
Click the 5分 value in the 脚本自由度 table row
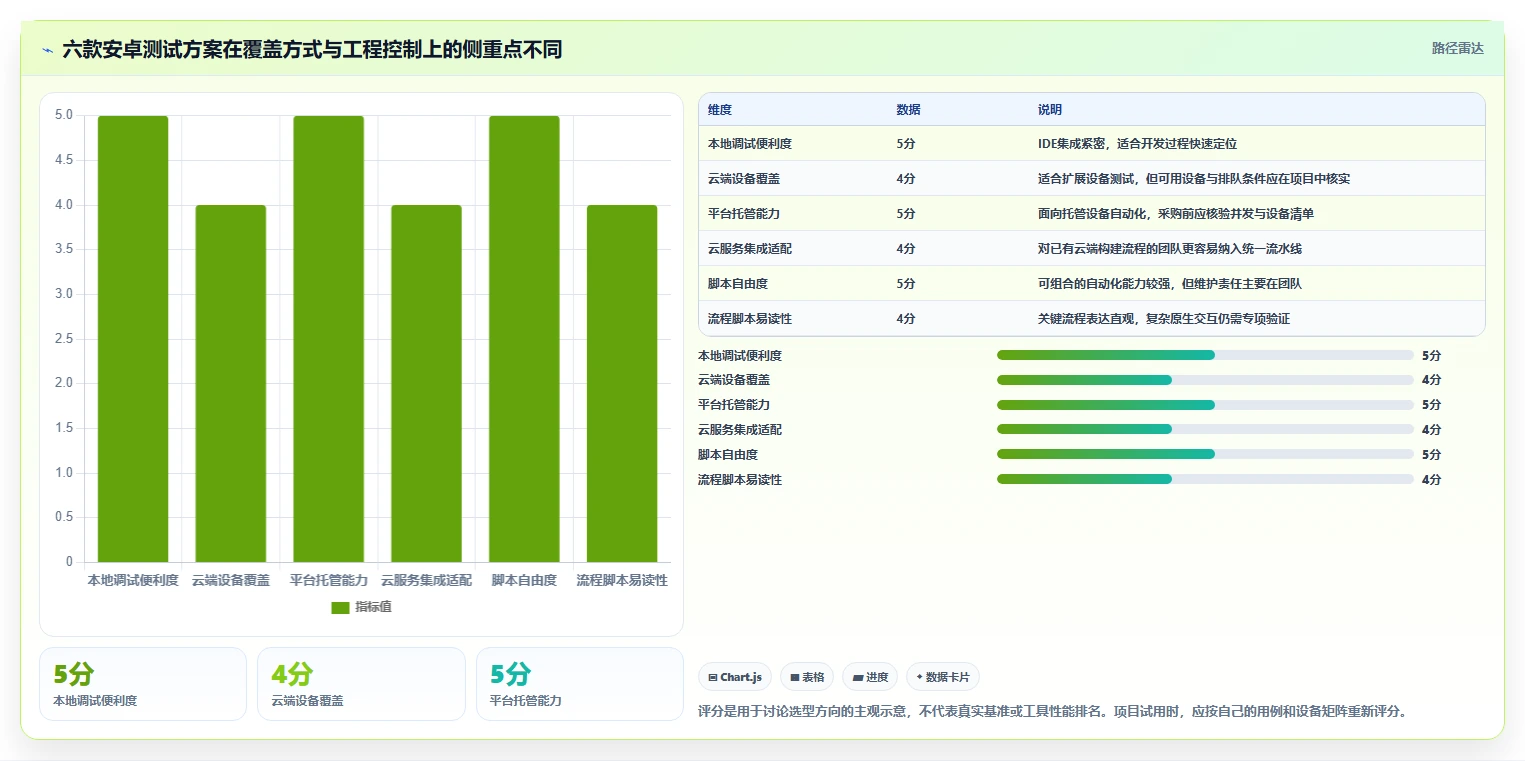point(906,284)
